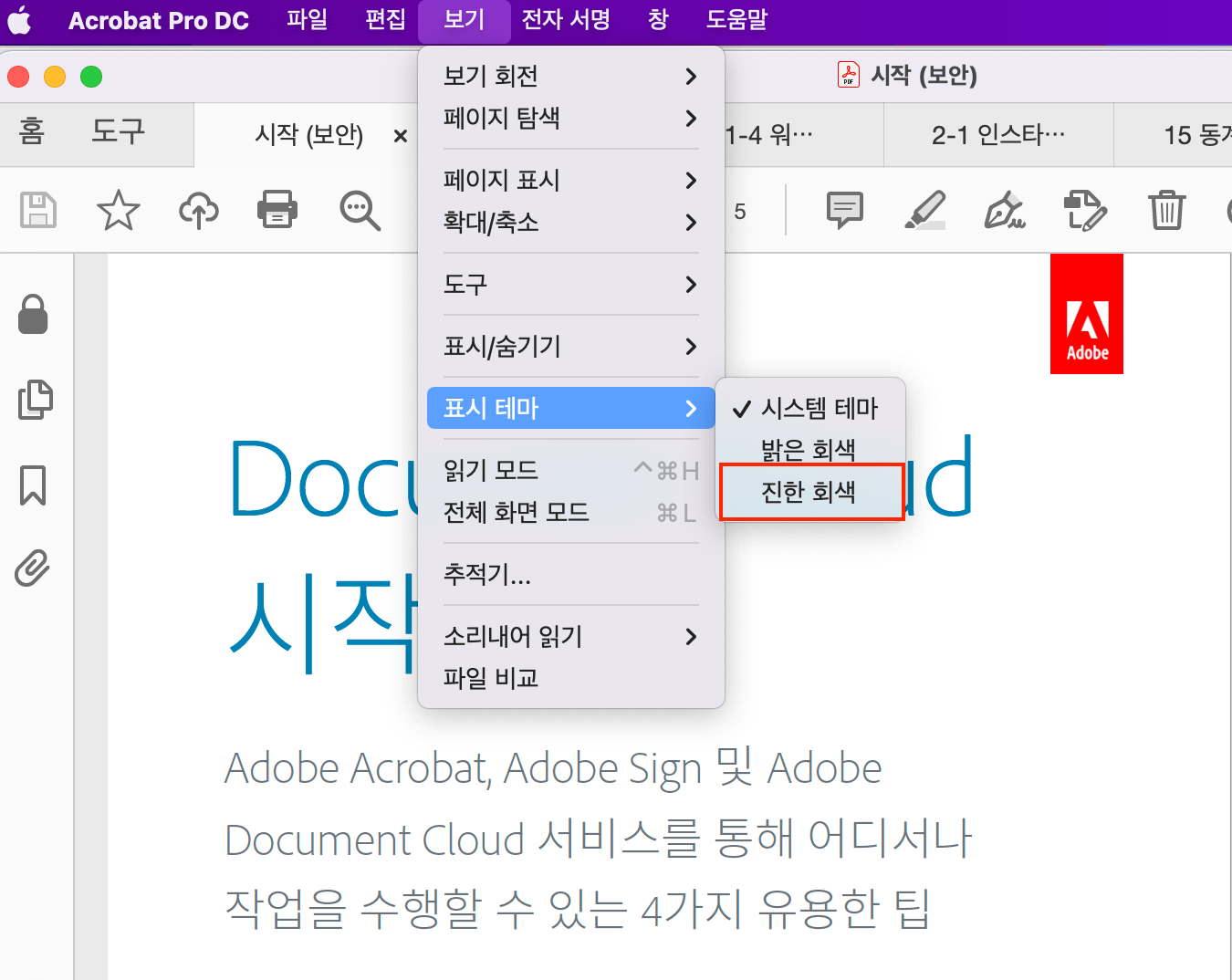Switch to 시작 (보안) document tab

tap(308, 135)
